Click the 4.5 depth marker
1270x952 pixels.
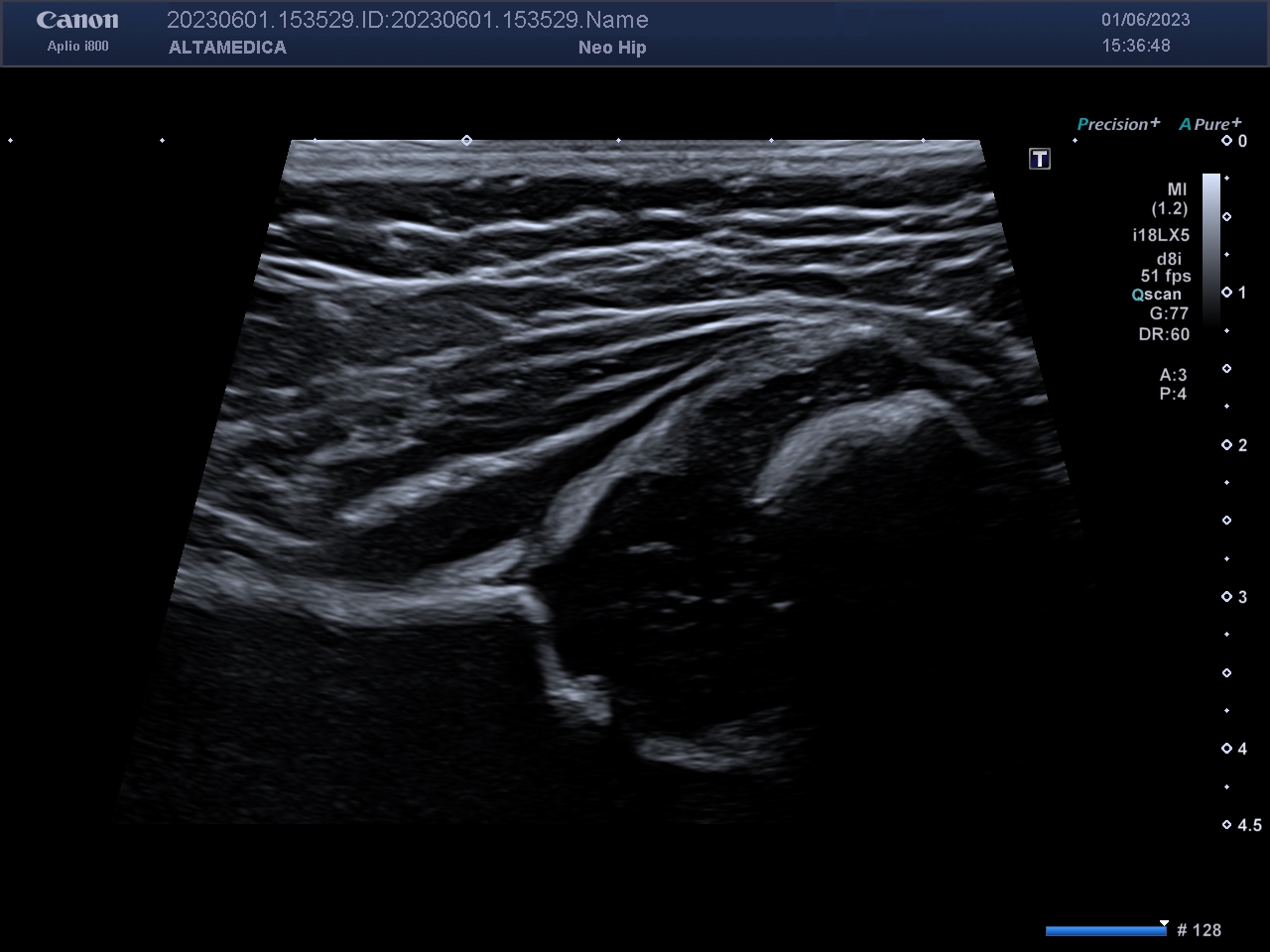[x=1242, y=825]
